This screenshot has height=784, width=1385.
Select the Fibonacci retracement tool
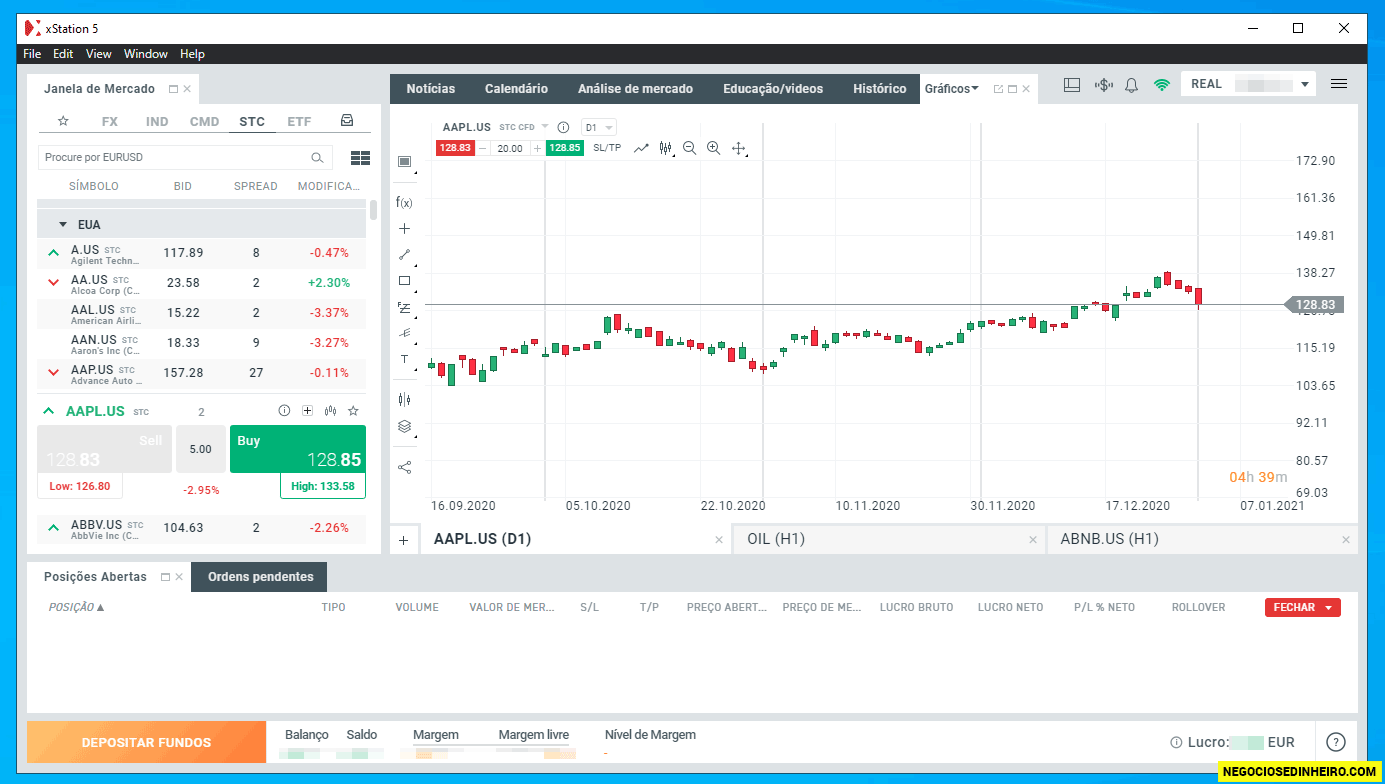(404, 307)
